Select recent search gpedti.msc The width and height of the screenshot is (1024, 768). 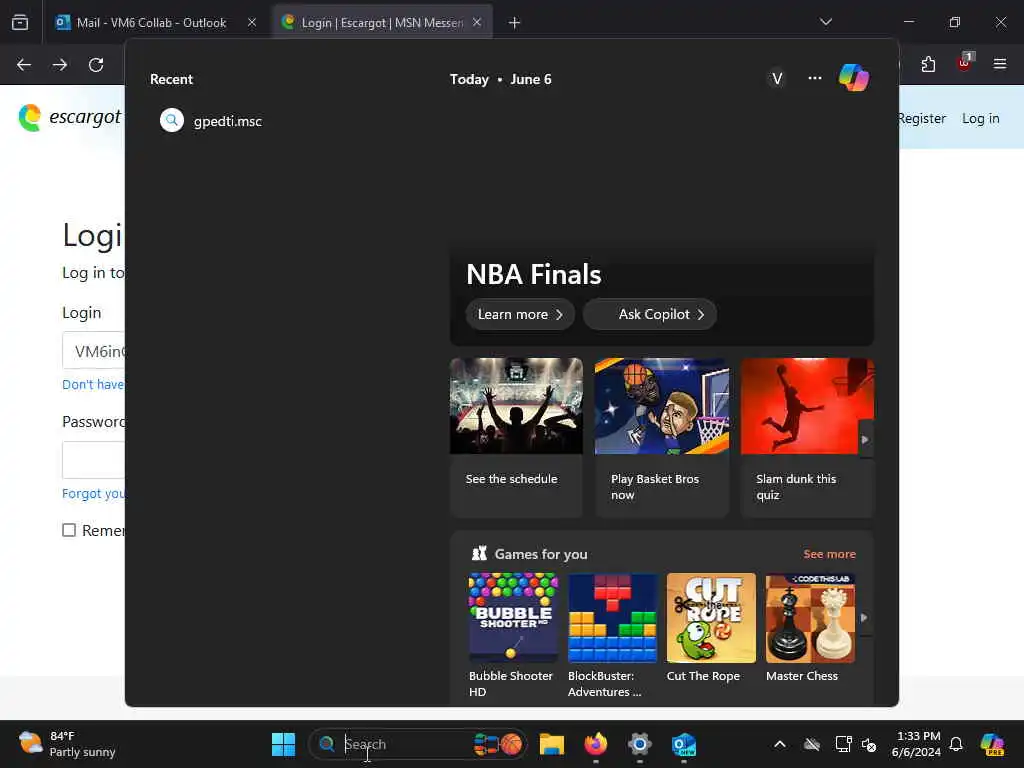click(211, 121)
